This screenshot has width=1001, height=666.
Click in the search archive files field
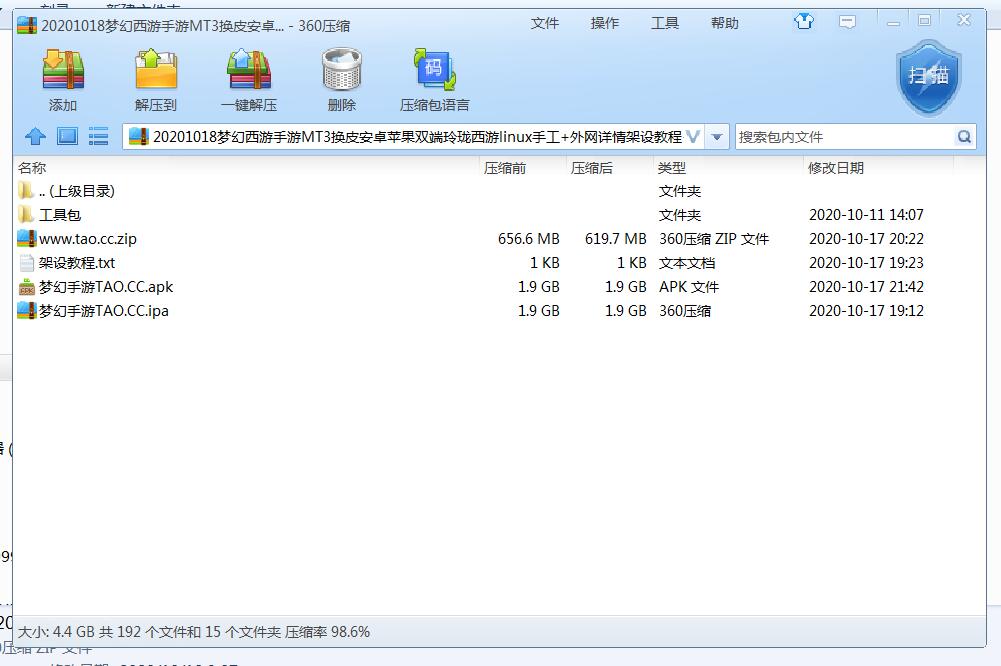pos(842,137)
